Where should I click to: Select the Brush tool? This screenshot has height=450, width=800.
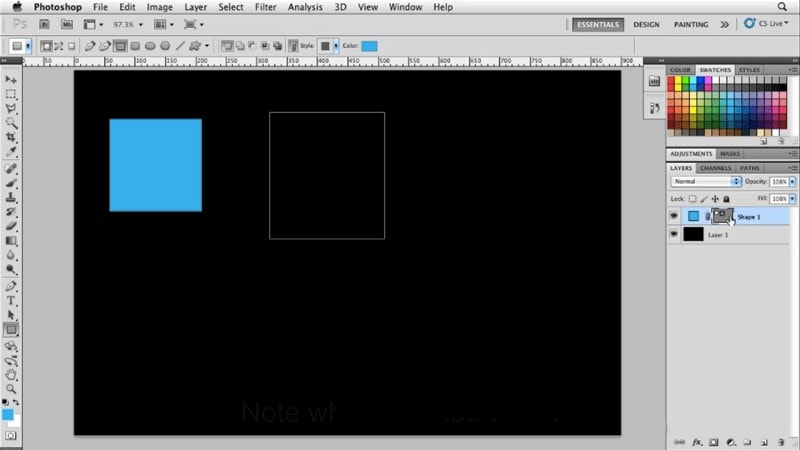[x=11, y=183]
